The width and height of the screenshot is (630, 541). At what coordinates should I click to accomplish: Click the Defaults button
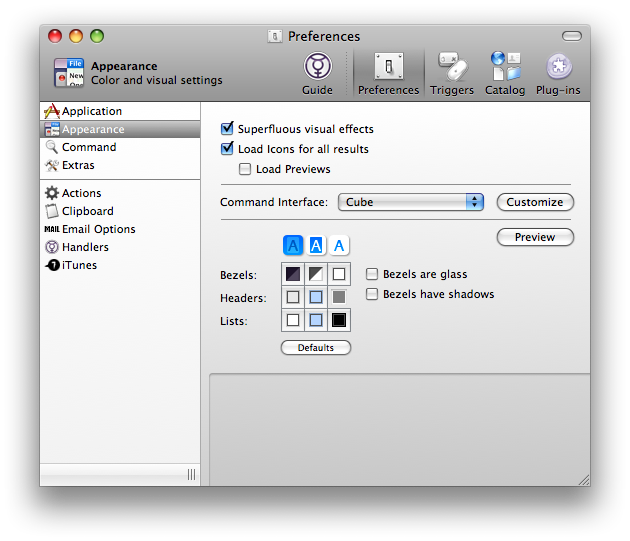(x=316, y=348)
